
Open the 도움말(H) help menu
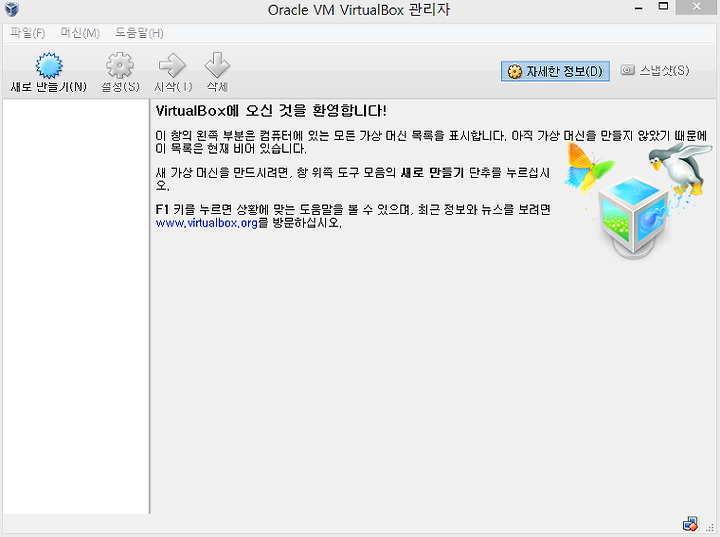pos(139,33)
